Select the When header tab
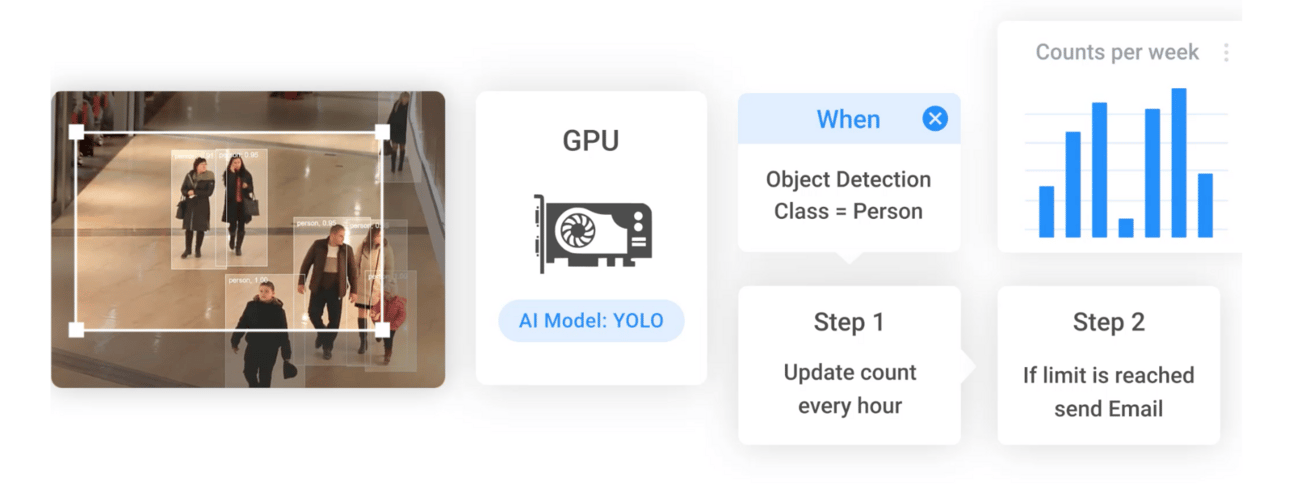Image resolution: width=1292 pixels, height=493 pixels. pyautogui.click(x=849, y=119)
